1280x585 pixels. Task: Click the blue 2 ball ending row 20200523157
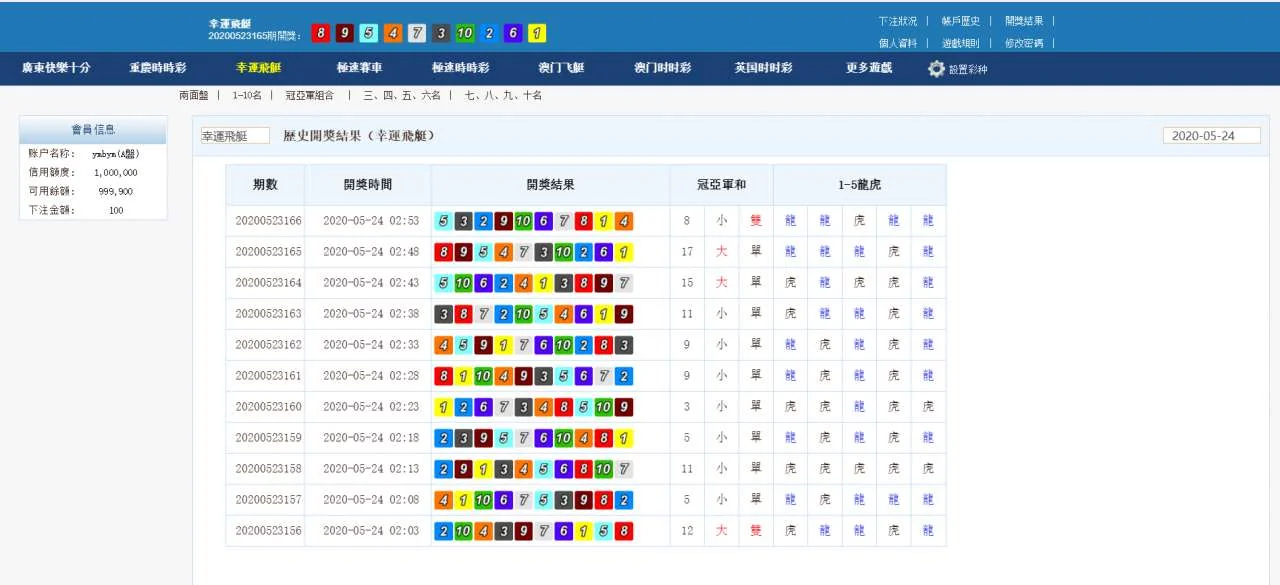point(623,500)
